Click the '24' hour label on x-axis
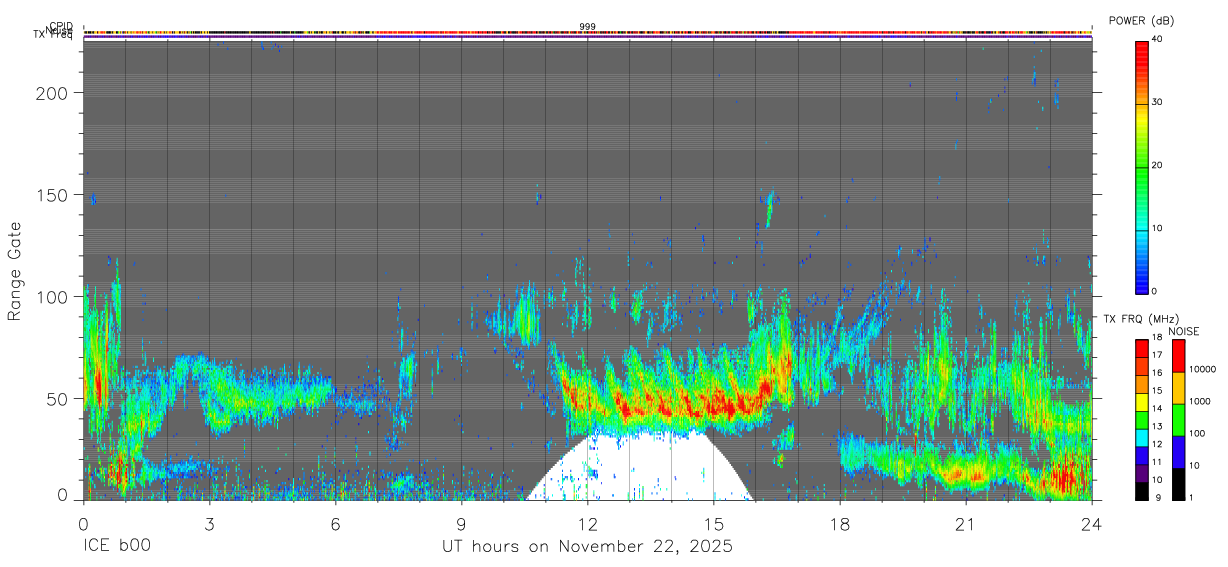 pos(1092,524)
